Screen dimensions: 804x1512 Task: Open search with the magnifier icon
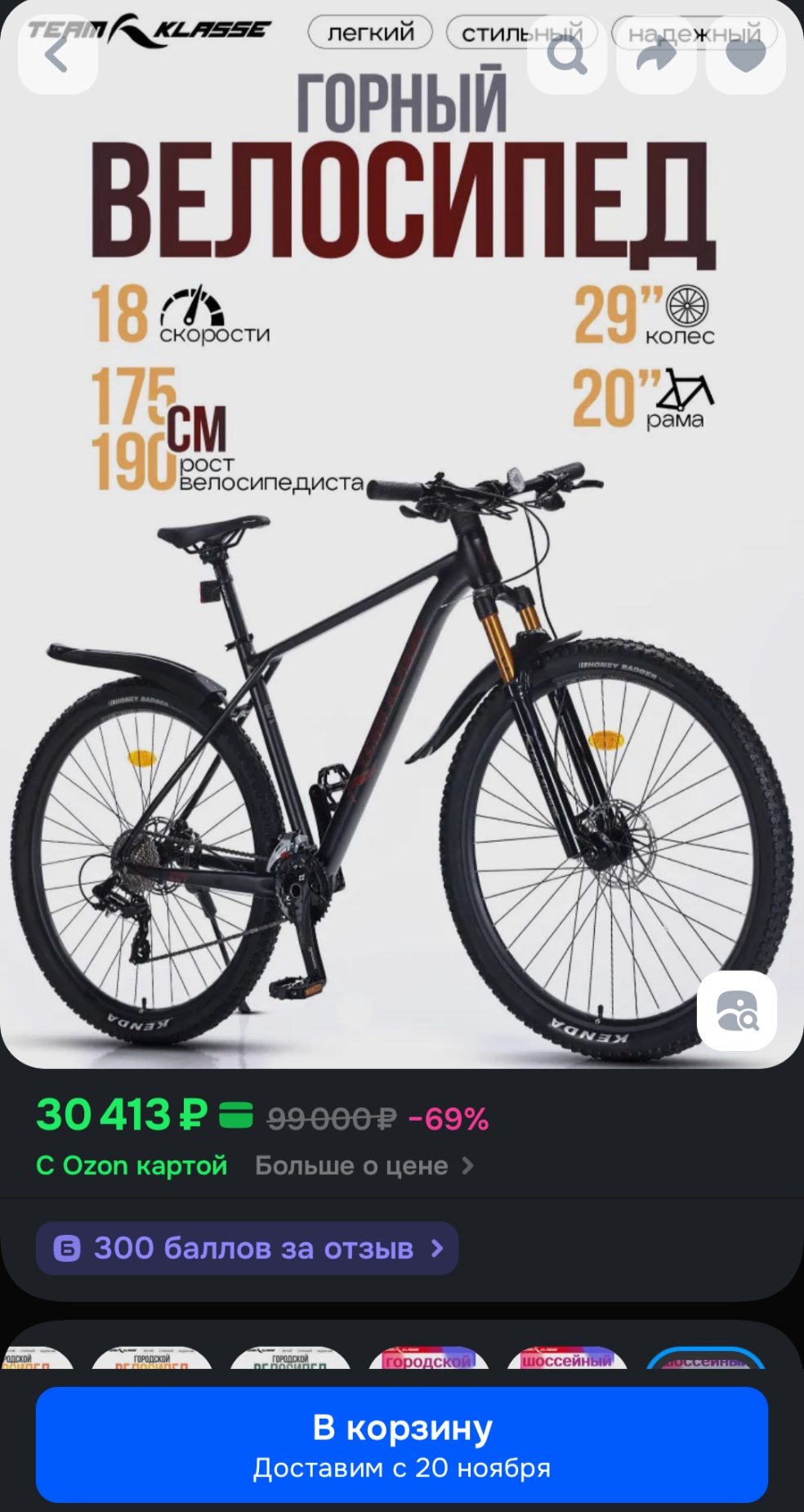(567, 55)
